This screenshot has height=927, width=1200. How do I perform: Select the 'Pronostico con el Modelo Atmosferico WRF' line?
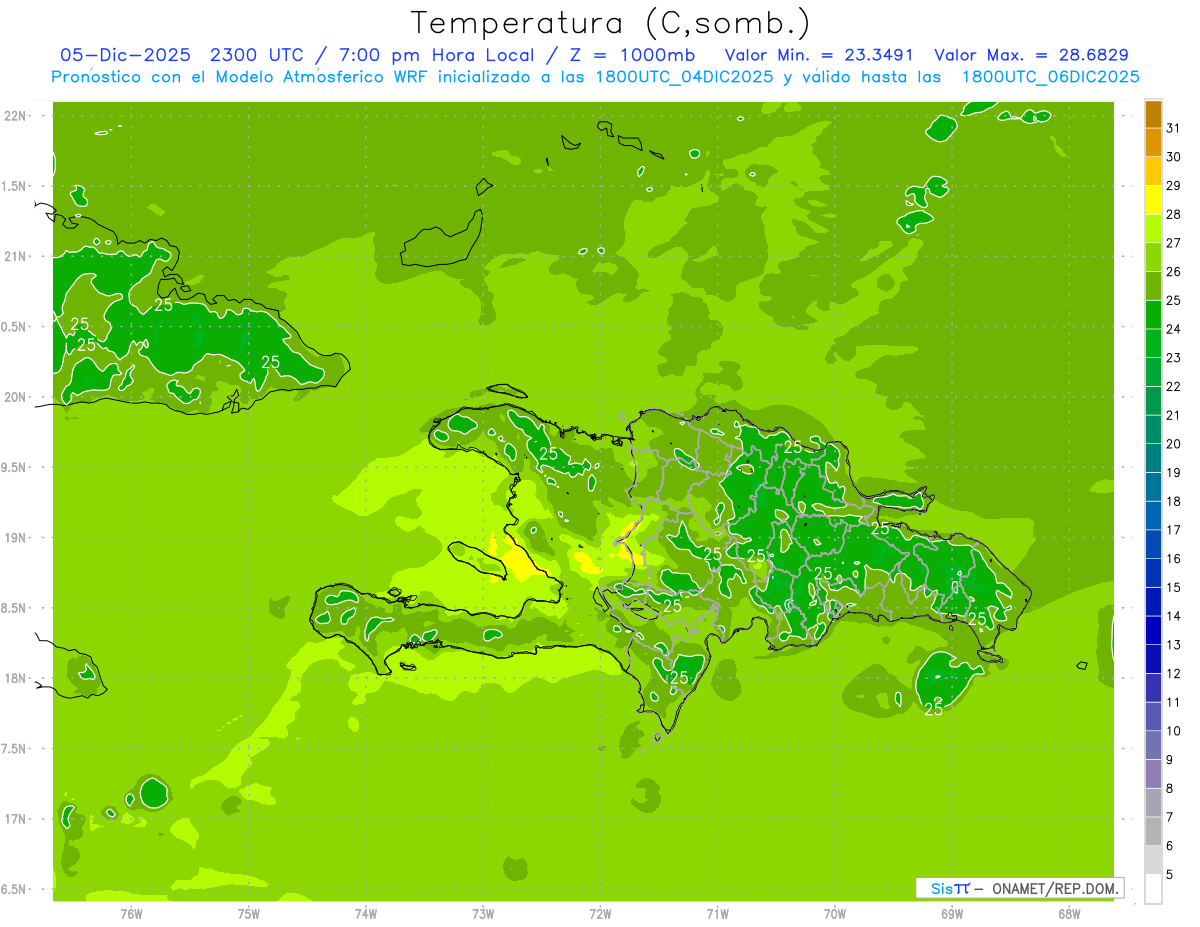[x=595, y=77]
